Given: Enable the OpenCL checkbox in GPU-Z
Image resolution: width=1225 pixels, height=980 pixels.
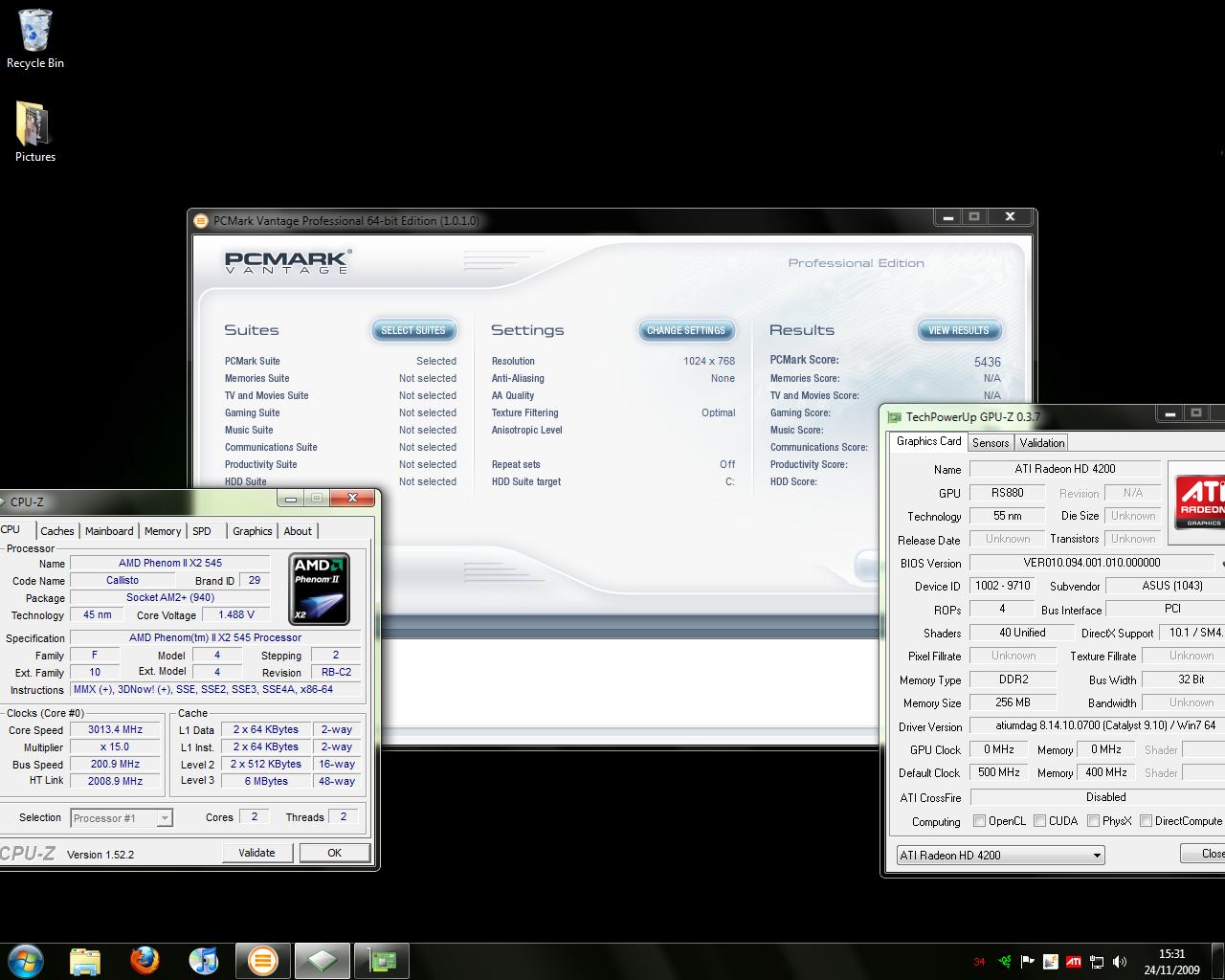Looking at the screenshot, I should (979, 821).
